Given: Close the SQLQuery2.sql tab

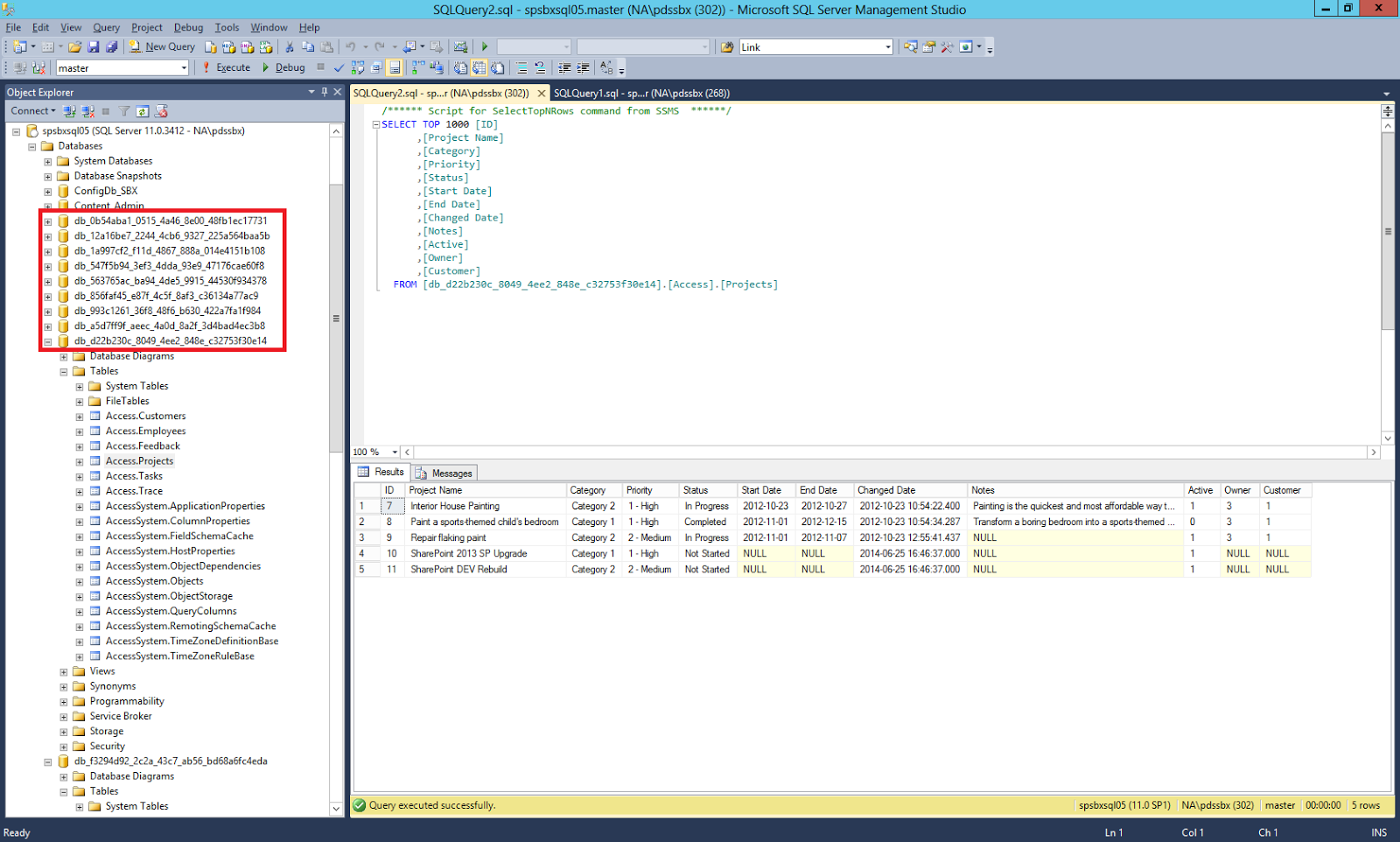Looking at the screenshot, I should [542, 93].
